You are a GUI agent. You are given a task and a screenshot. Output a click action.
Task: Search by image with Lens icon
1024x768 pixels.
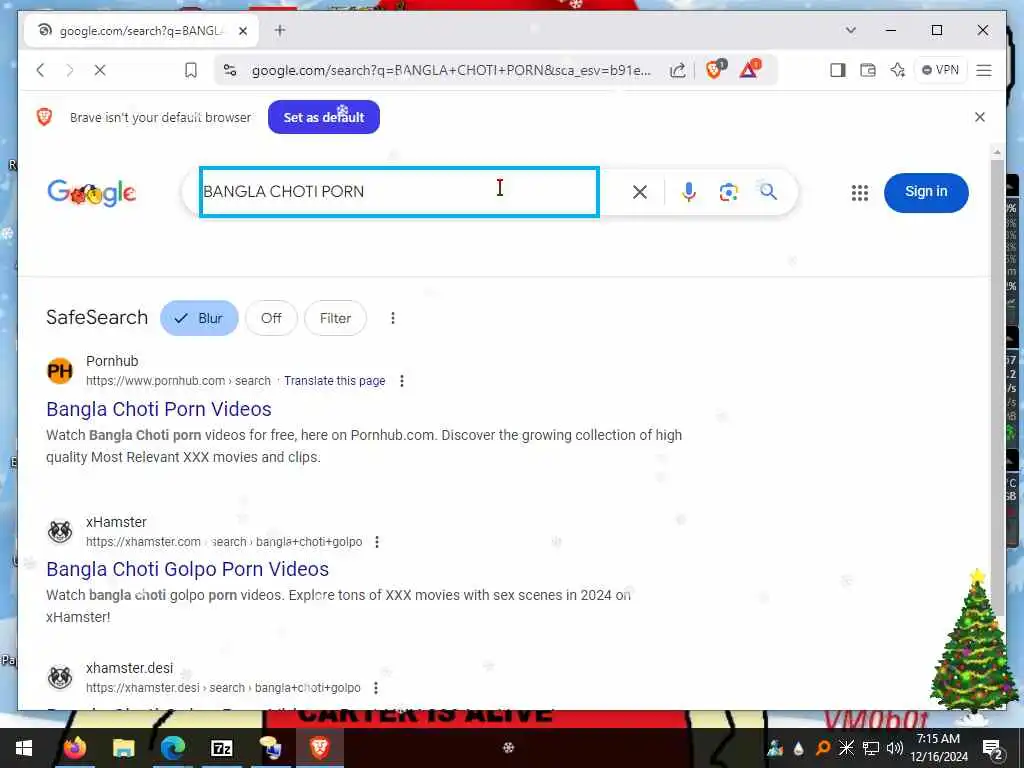pyautogui.click(x=728, y=192)
